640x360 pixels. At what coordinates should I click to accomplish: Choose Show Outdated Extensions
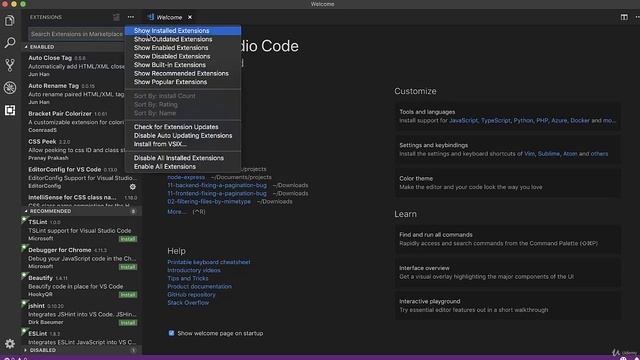pos(183,39)
